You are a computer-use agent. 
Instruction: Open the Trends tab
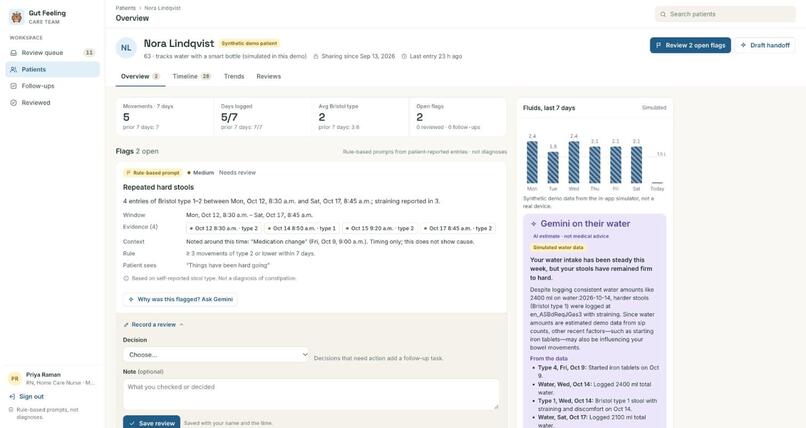(234, 77)
